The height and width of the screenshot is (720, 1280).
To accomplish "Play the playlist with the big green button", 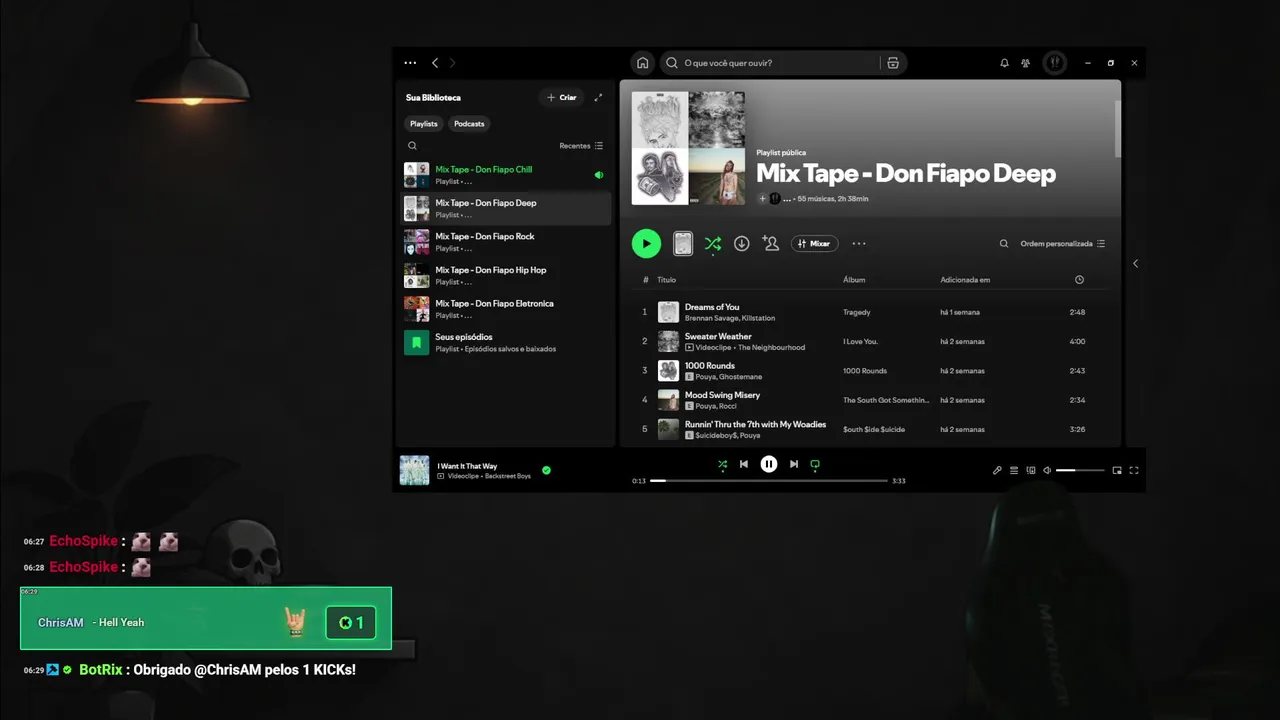I will [x=646, y=243].
